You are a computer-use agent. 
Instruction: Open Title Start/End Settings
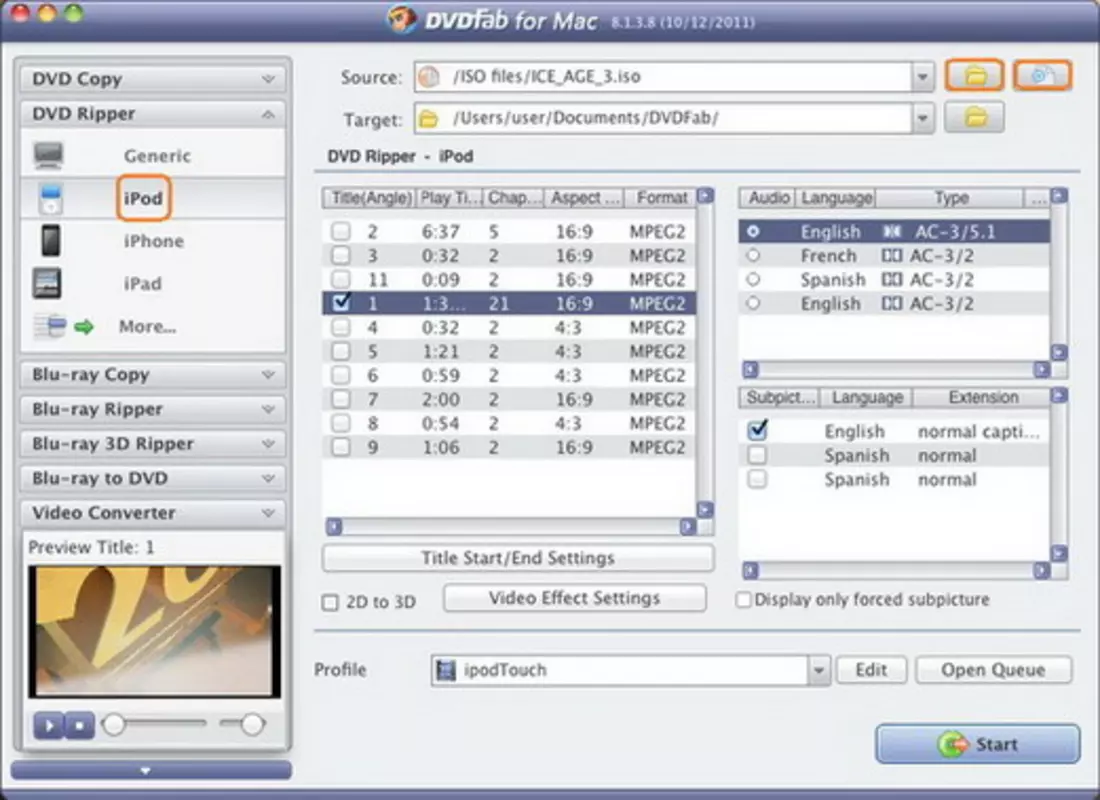click(x=518, y=558)
